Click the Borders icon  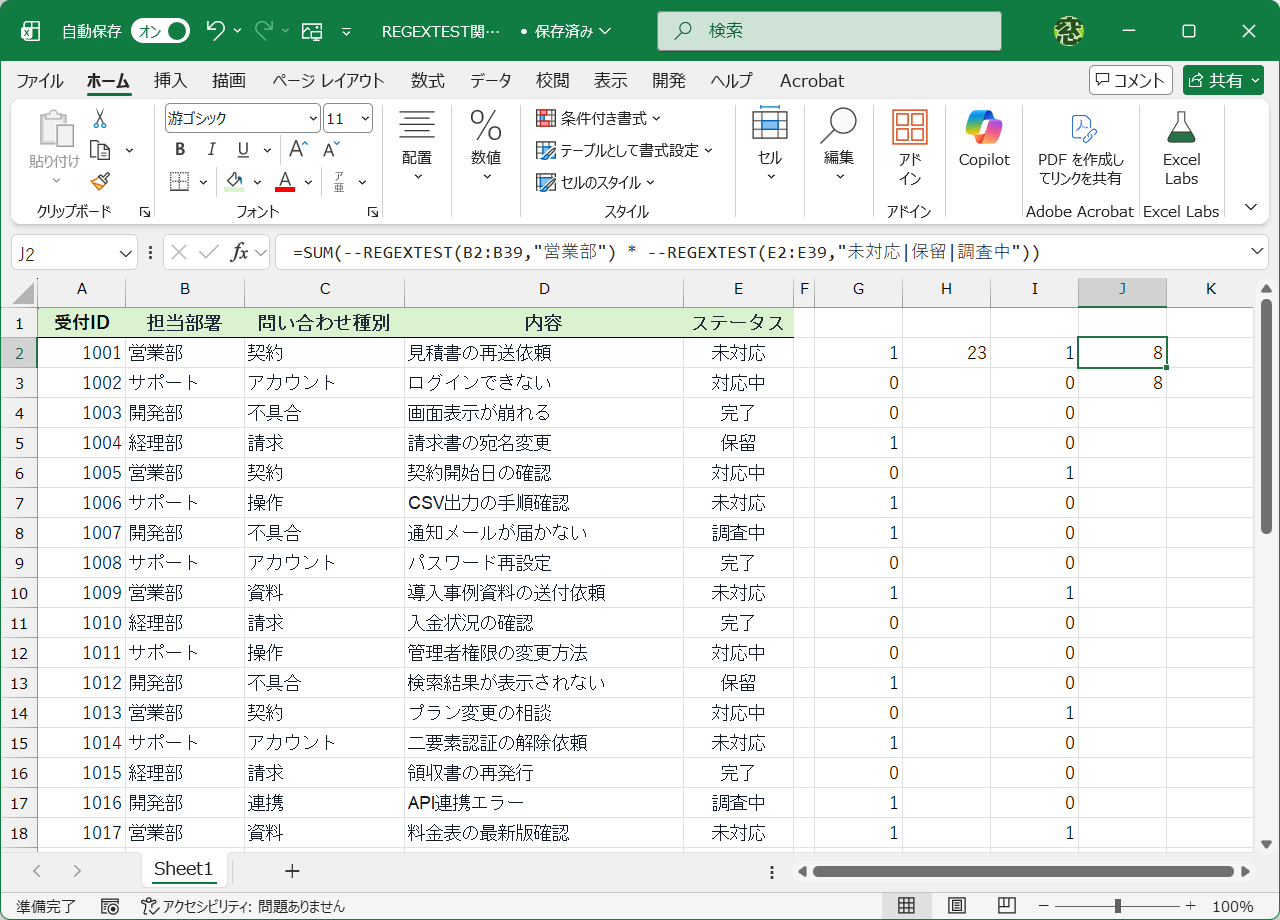coord(180,182)
